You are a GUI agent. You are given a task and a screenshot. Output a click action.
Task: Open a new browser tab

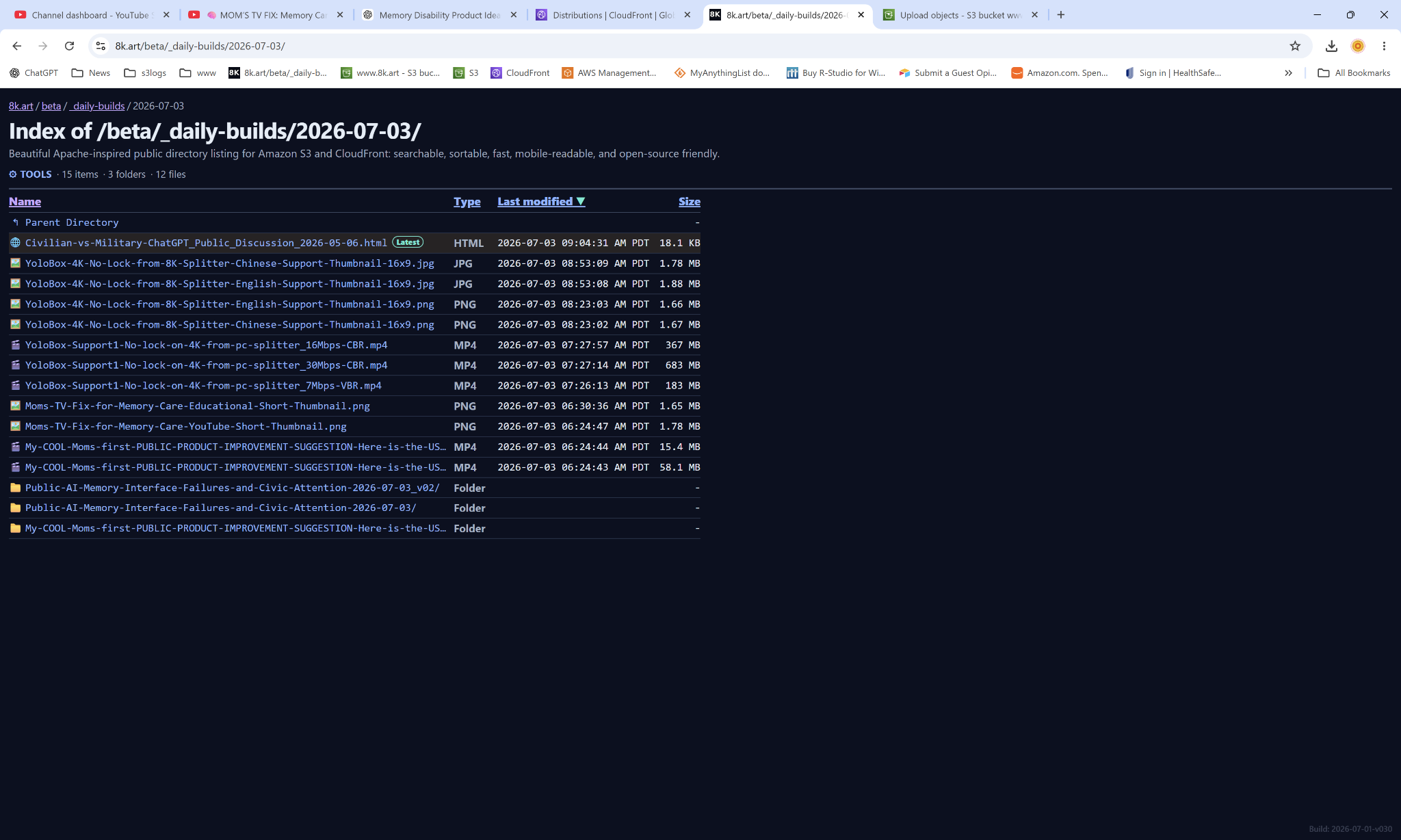1061,15
